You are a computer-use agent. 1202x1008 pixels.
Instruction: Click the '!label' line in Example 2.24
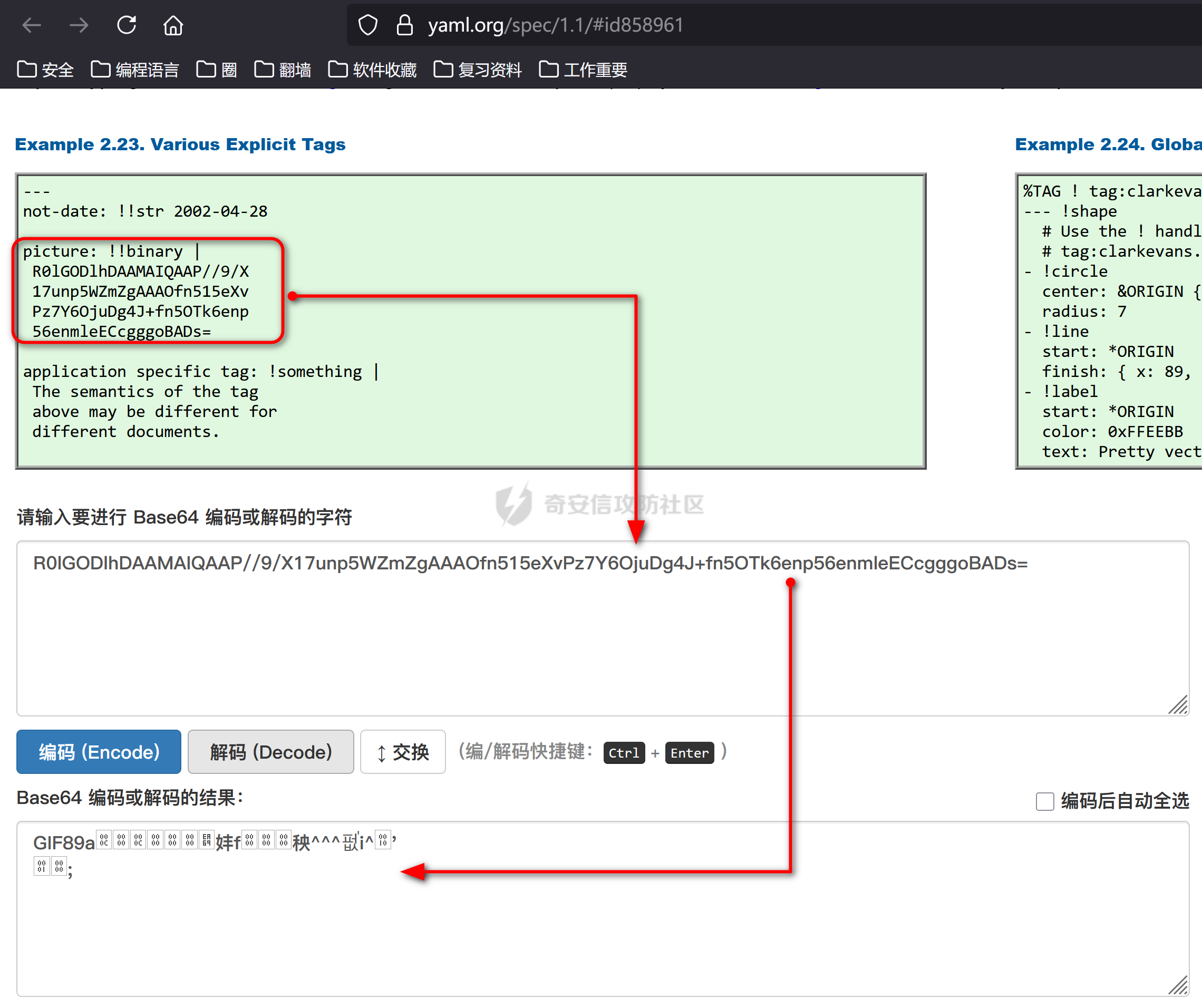(x=1061, y=392)
